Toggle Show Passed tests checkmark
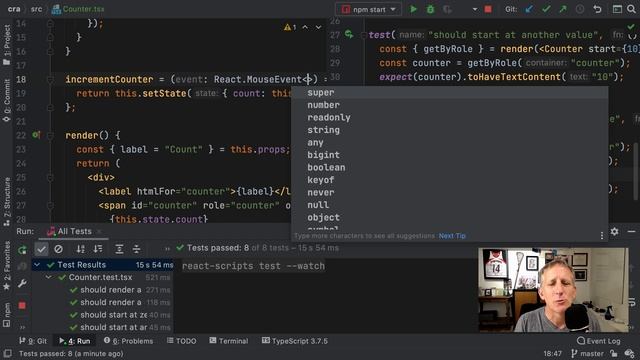The image size is (640, 360). coord(41,249)
